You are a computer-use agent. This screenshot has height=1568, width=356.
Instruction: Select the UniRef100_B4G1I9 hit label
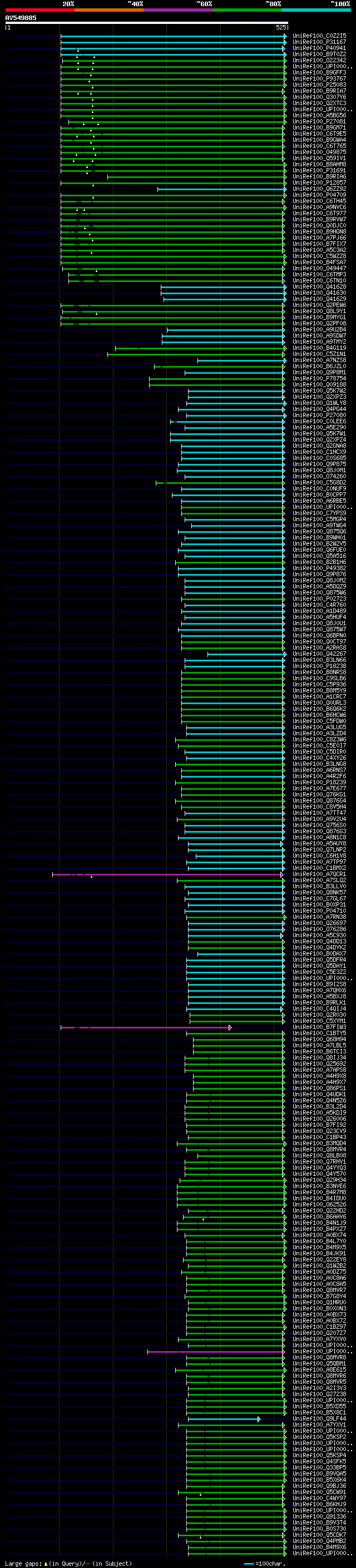click(x=319, y=348)
